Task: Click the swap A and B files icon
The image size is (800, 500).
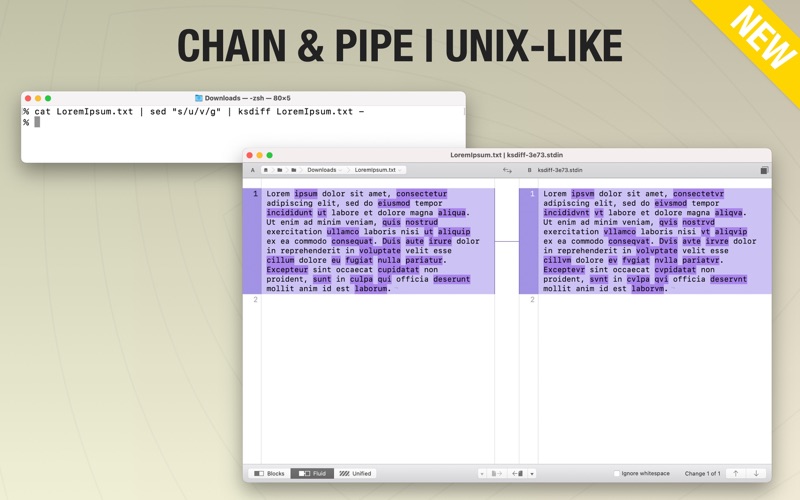Action: point(507,170)
